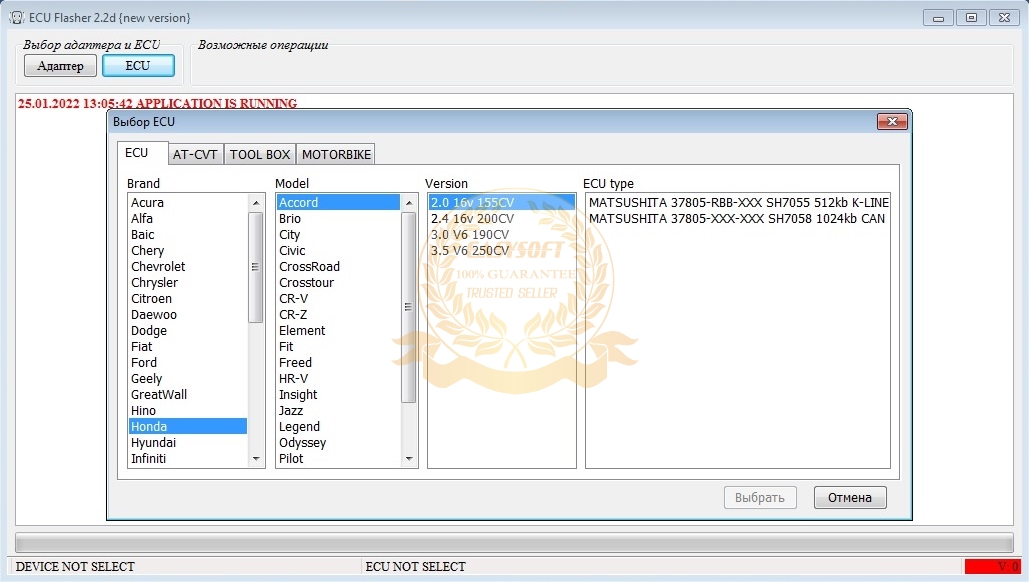Select Hino brand
Screen dimensions: 1029x582
pos(188,411)
